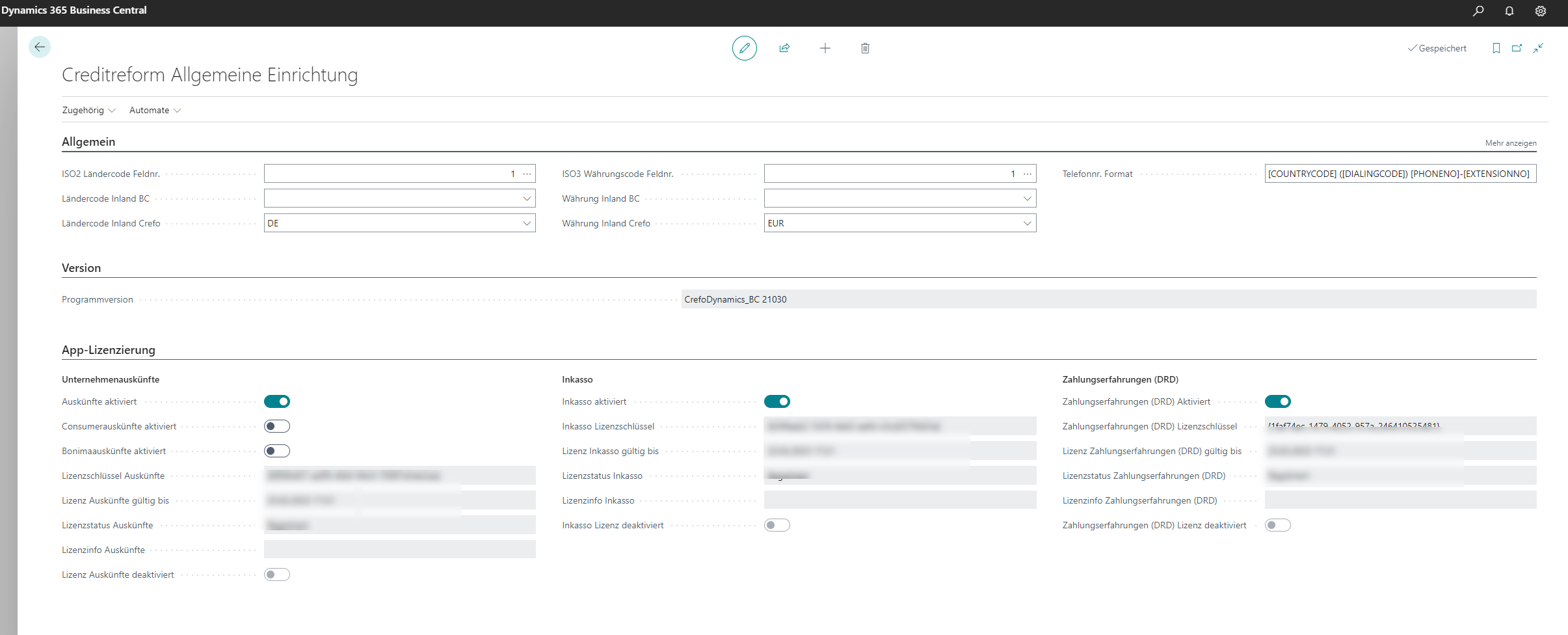Open the Währung Inland Crefo dropdown
The width and height of the screenshot is (1568, 635).
coord(1027,223)
